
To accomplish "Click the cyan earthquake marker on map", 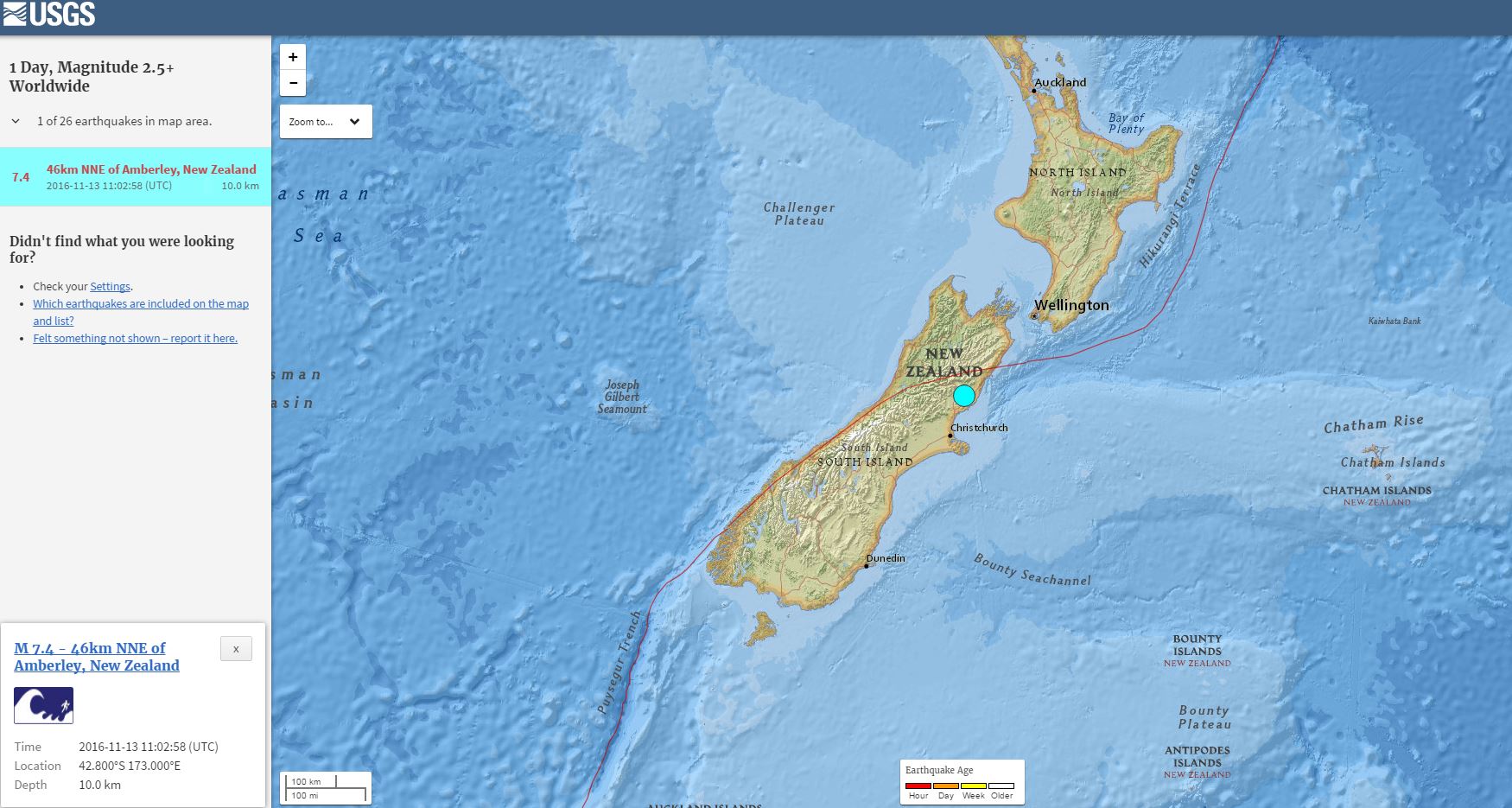I will tap(964, 396).
